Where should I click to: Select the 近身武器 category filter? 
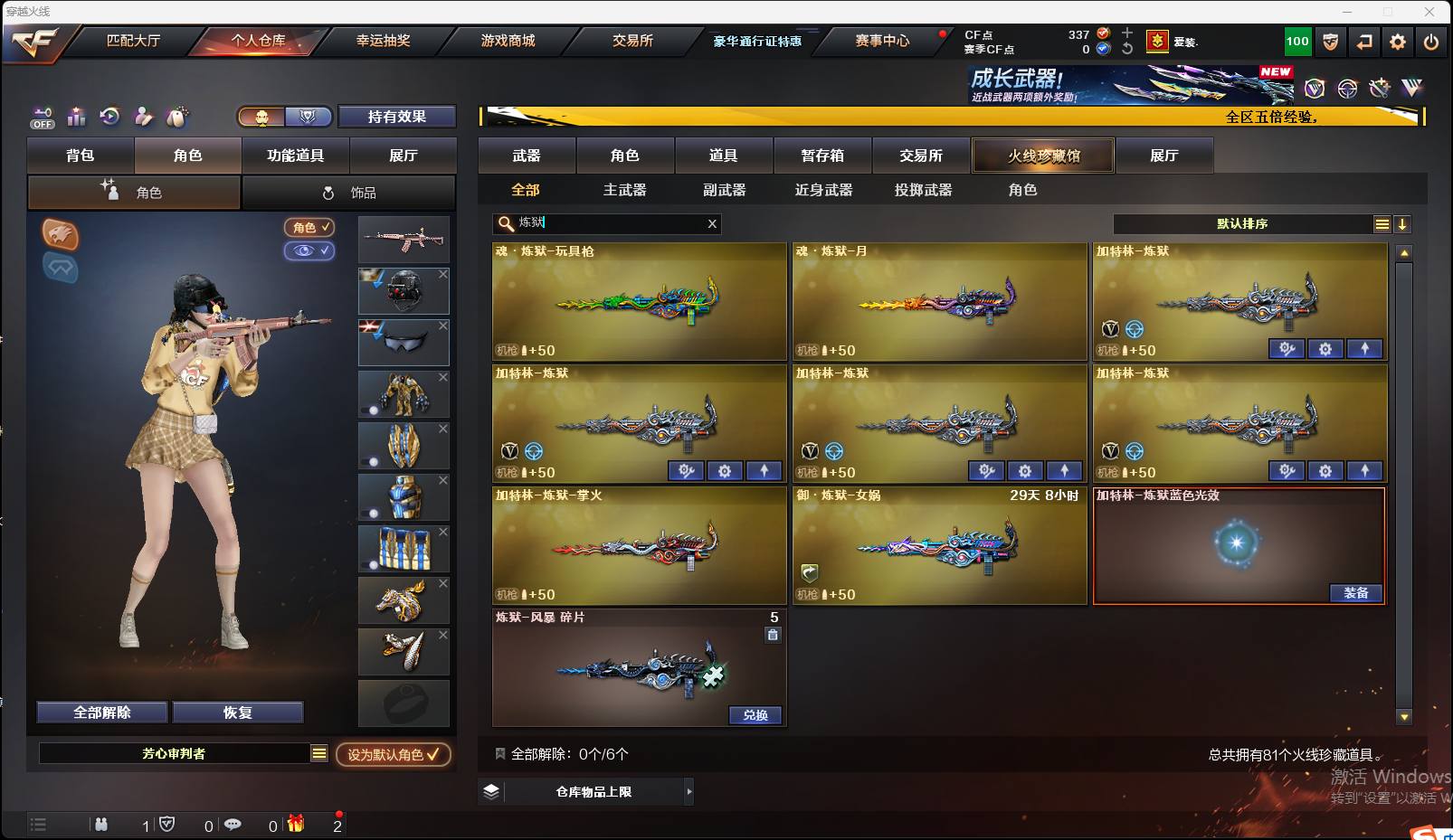(823, 190)
